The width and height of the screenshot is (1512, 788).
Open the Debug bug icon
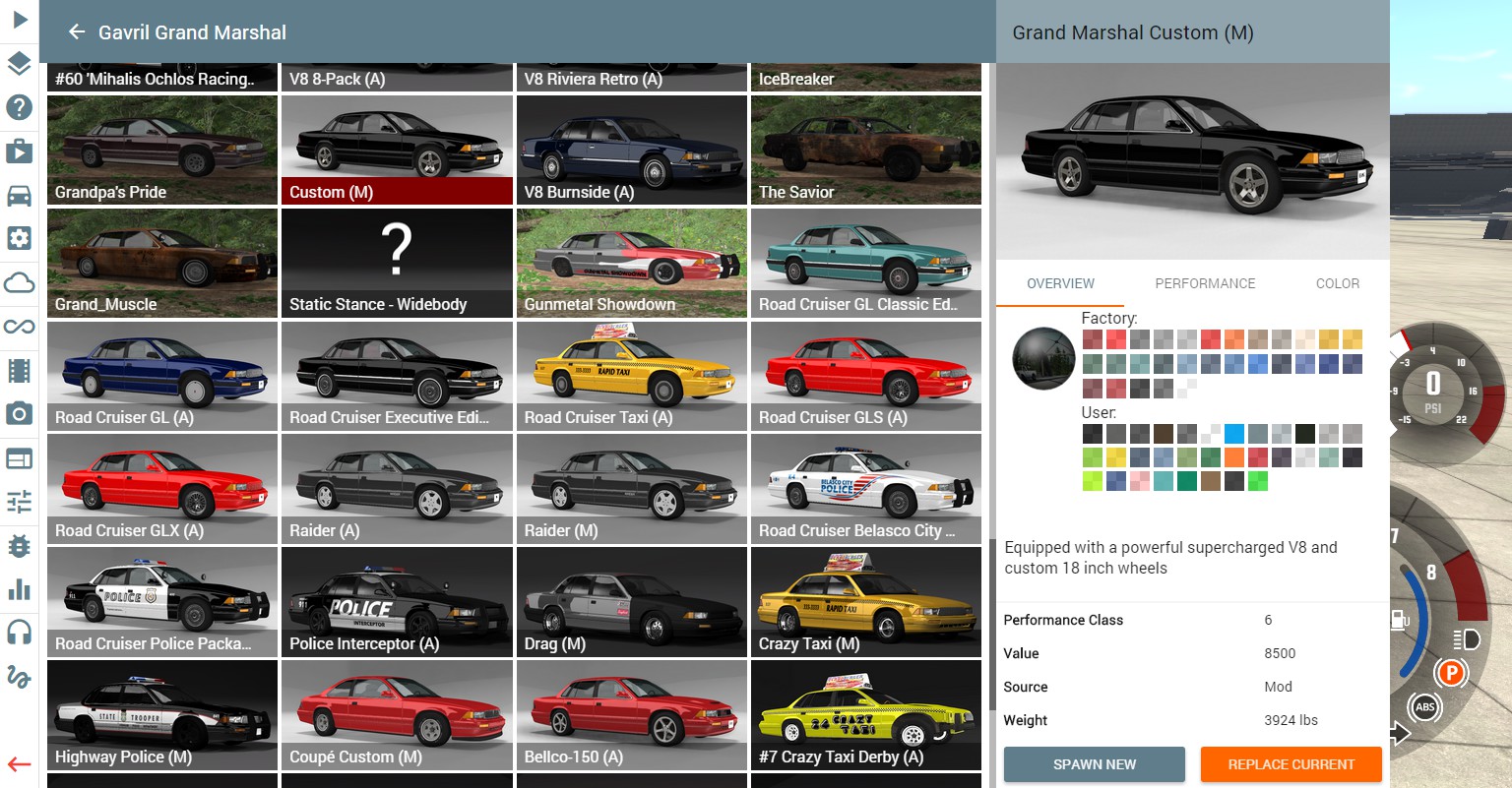click(19, 545)
